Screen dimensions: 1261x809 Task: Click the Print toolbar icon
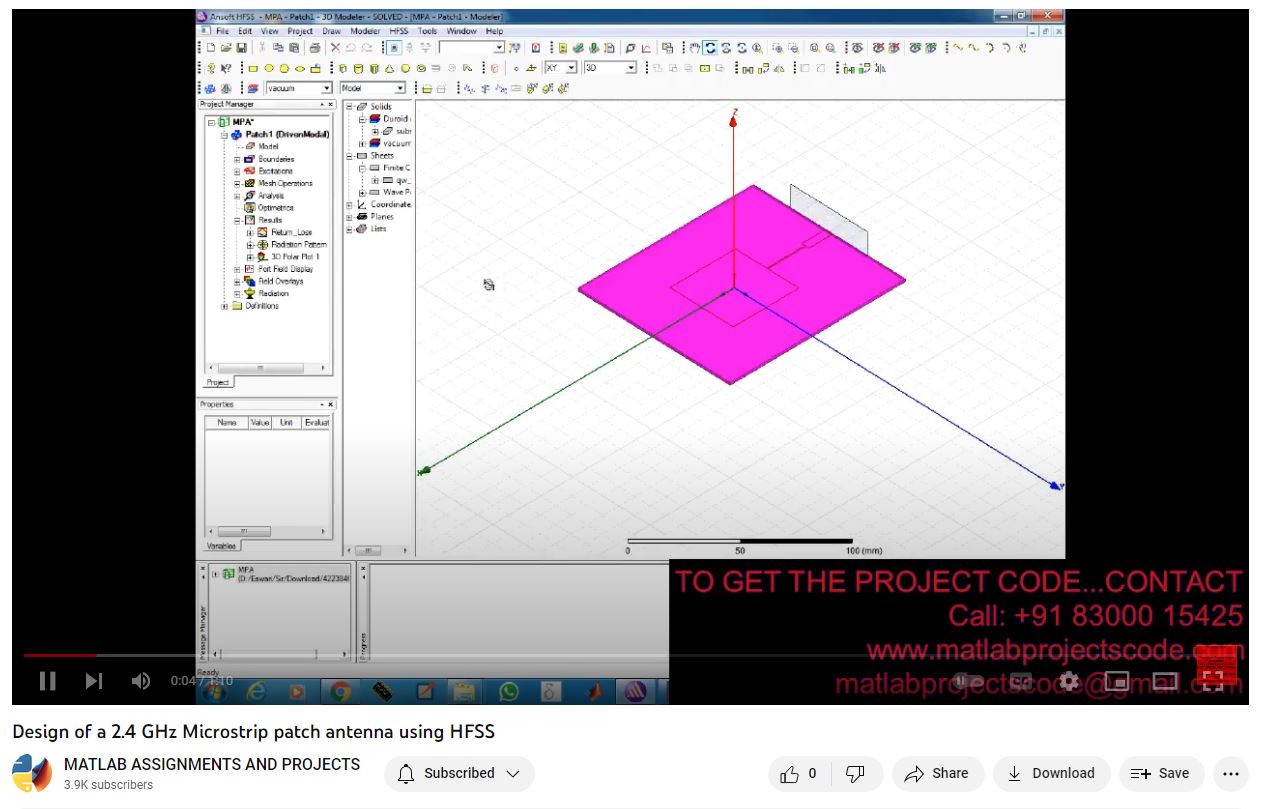coord(315,48)
